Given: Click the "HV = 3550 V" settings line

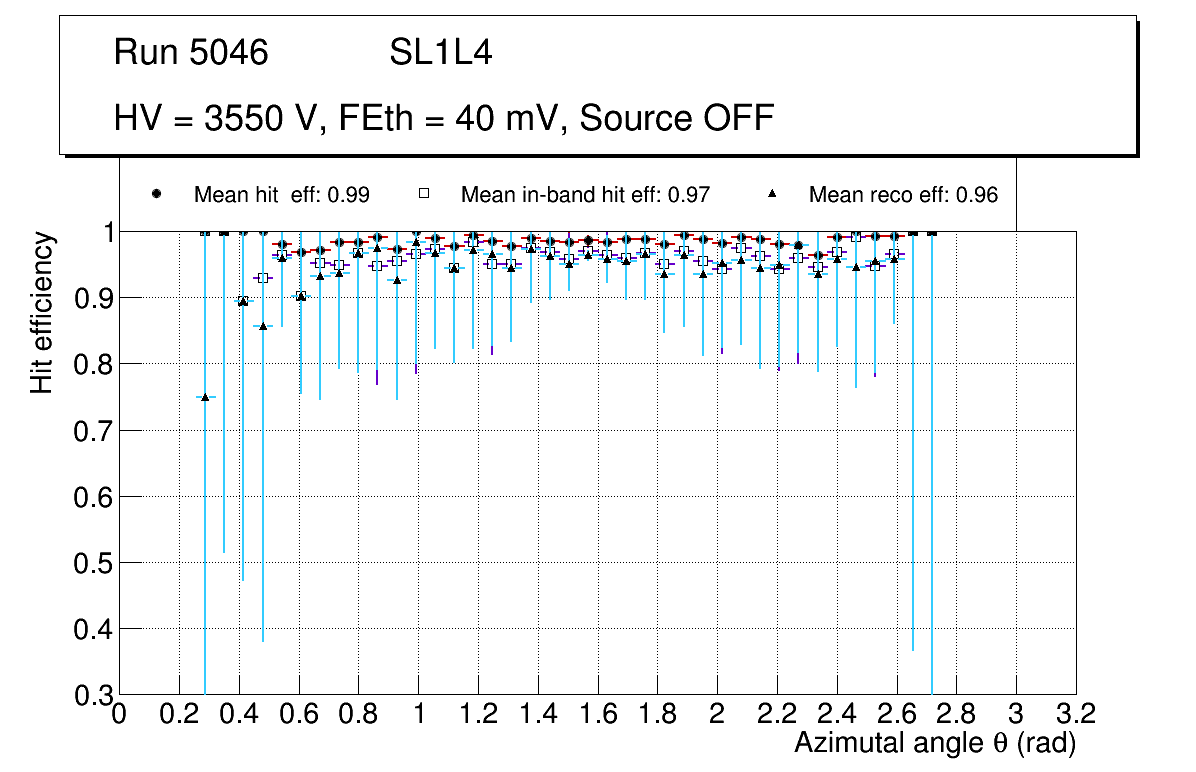Looking at the screenshot, I should click(x=444, y=118).
